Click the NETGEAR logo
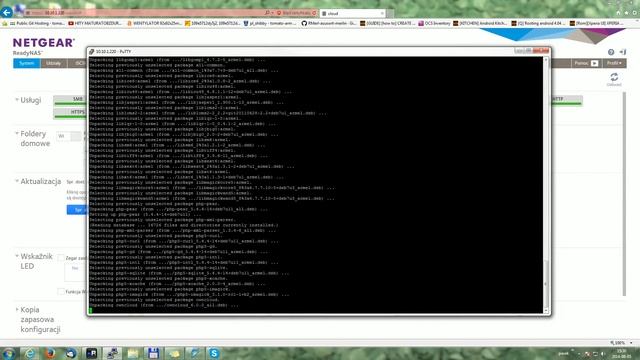Image resolution: width=640 pixels, height=360 pixels. [44, 43]
